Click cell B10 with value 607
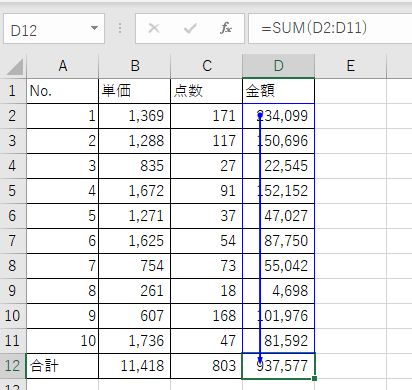 click(x=135, y=316)
